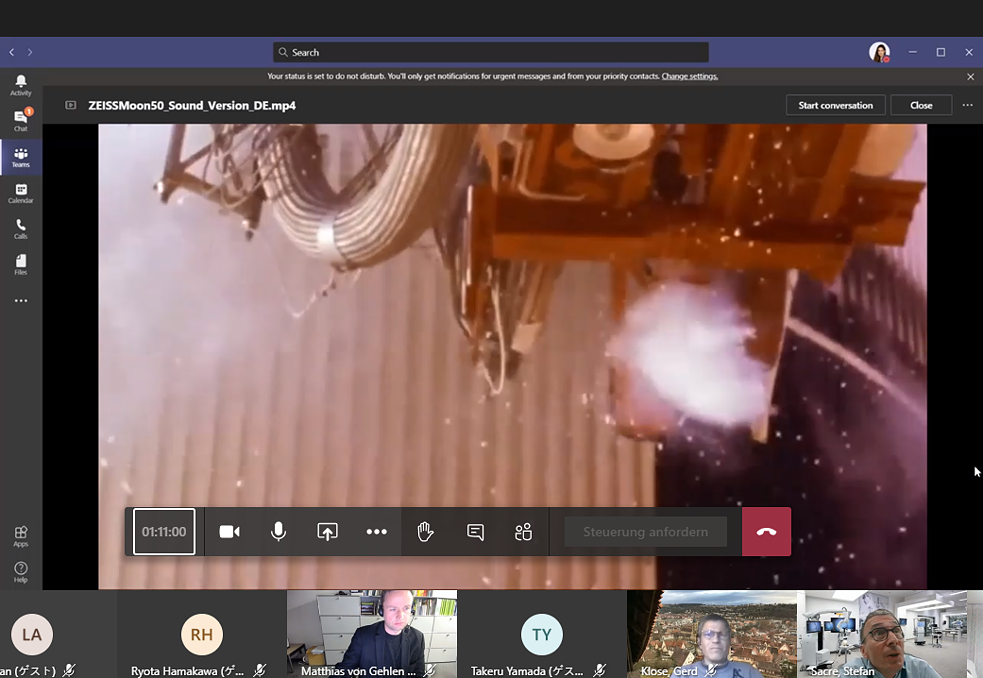Image resolution: width=983 pixels, height=678 pixels.
Task: Open more options next to Close
Action: 967,105
